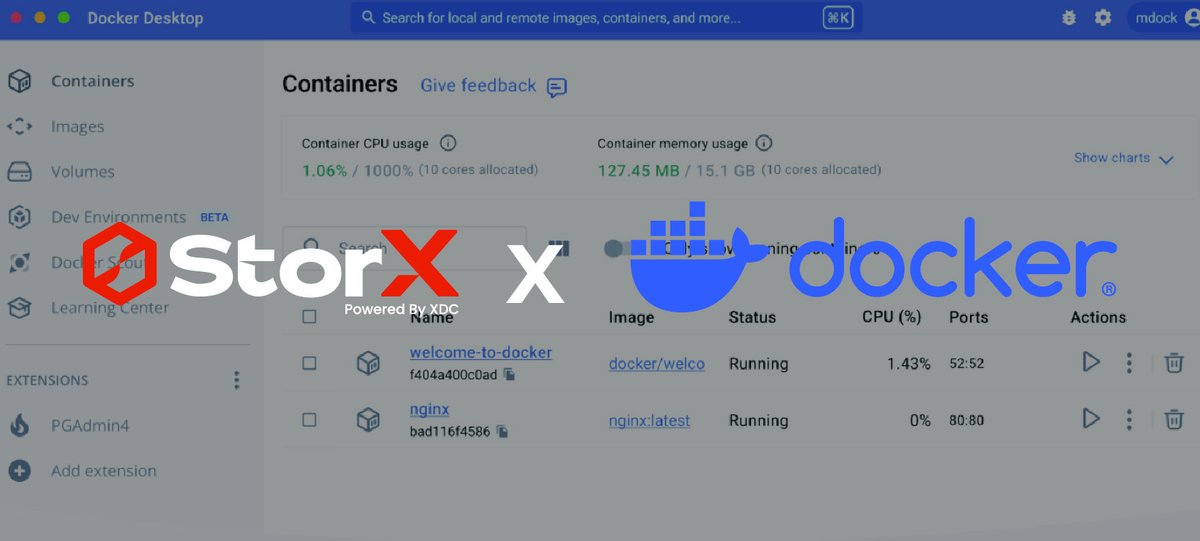Open the welcome-to-docker container link
This screenshot has width=1200, height=541.
[x=481, y=353]
